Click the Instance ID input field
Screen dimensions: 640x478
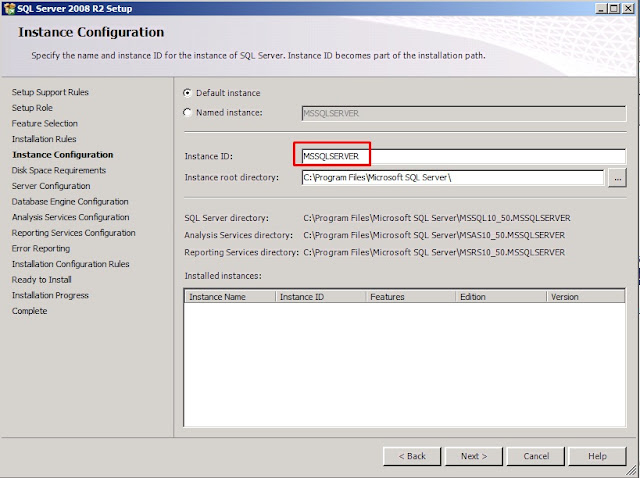(x=464, y=156)
